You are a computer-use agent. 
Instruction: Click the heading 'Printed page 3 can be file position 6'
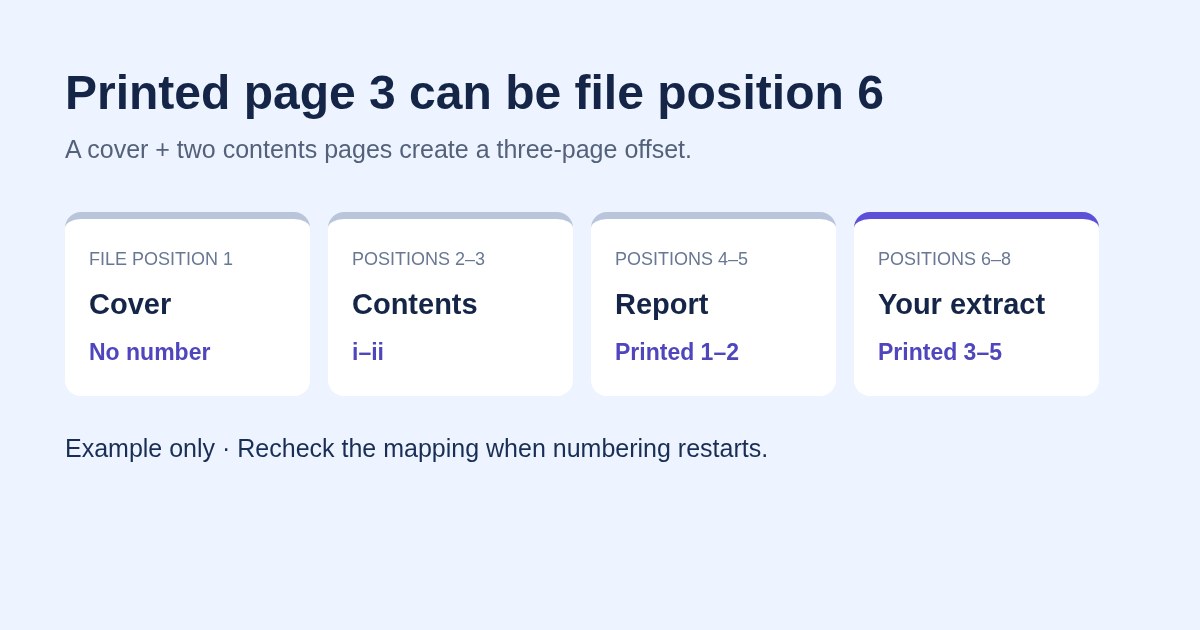point(474,92)
